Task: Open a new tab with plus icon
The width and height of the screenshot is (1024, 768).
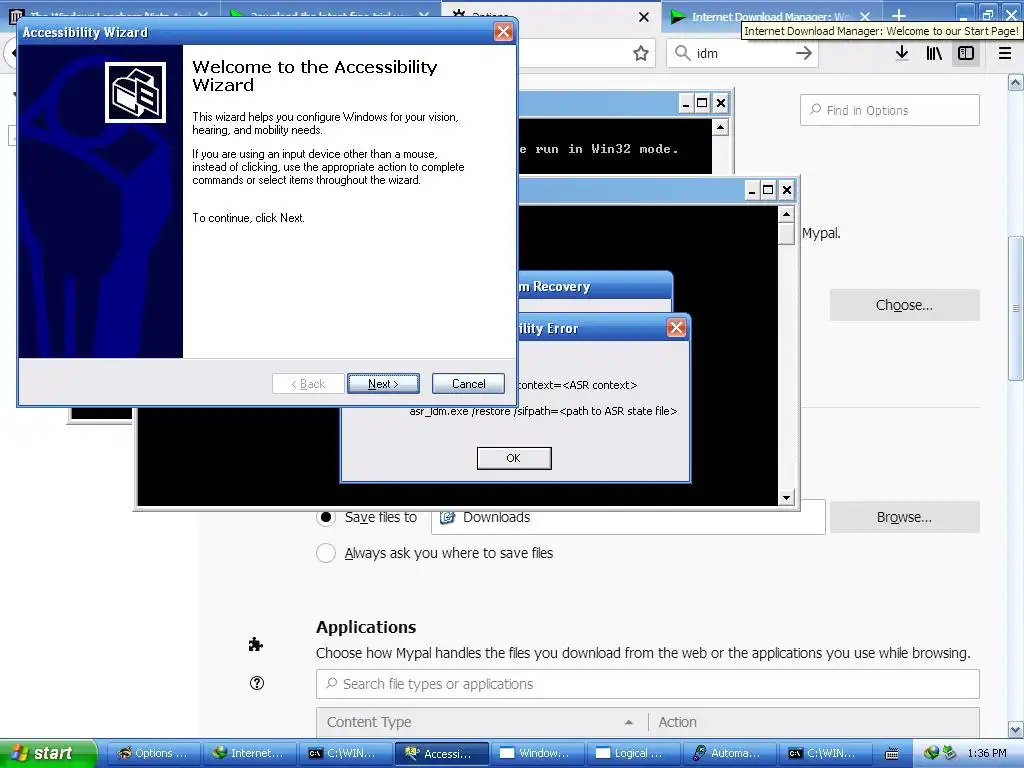Action: coord(899,16)
